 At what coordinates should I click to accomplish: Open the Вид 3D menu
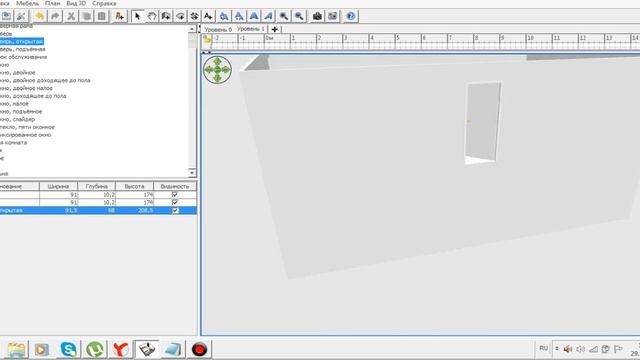coord(76,3)
